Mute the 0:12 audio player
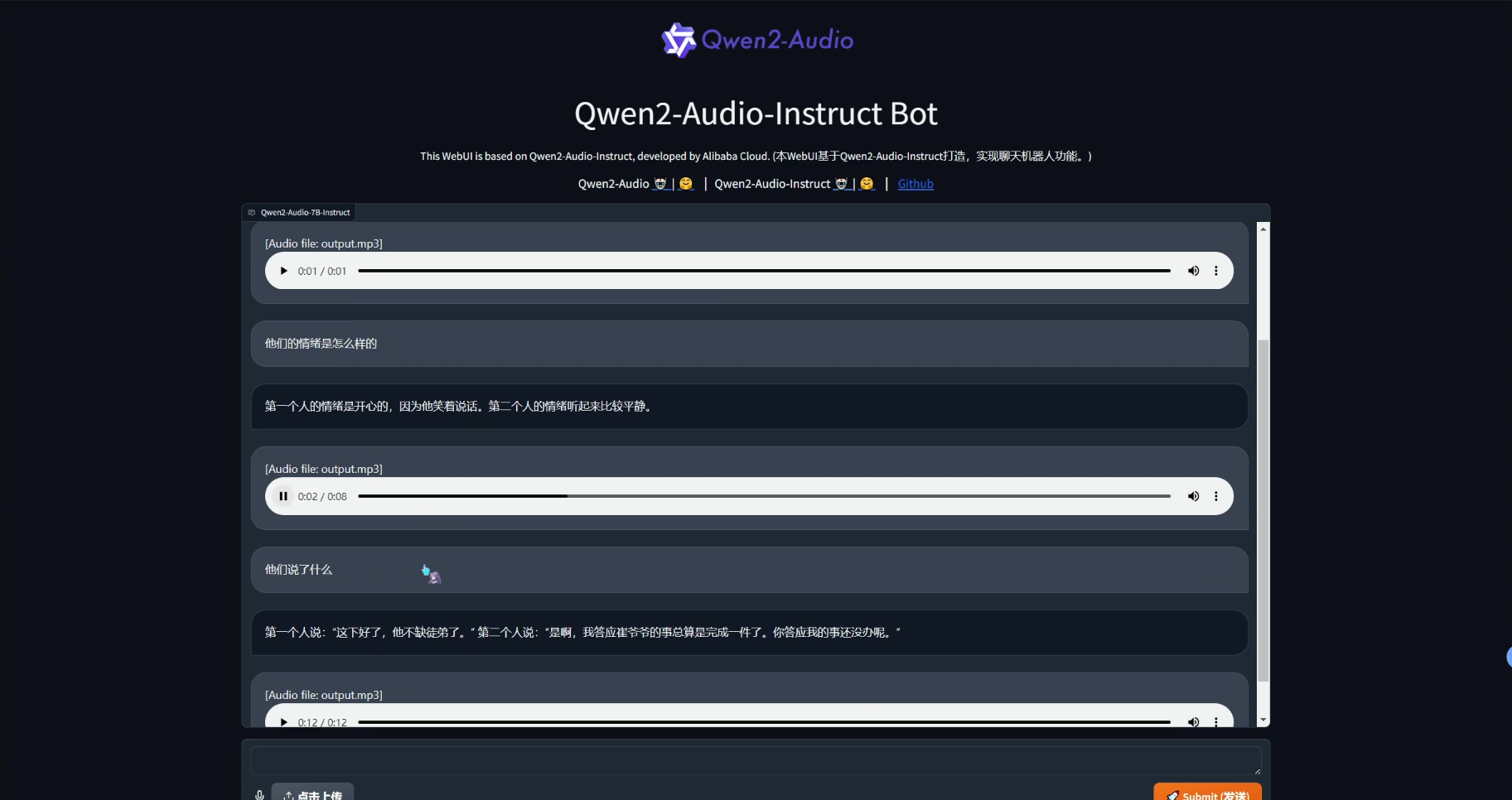Image resolution: width=1512 pixels, height=800 pixels. (x=1193, y=721)
